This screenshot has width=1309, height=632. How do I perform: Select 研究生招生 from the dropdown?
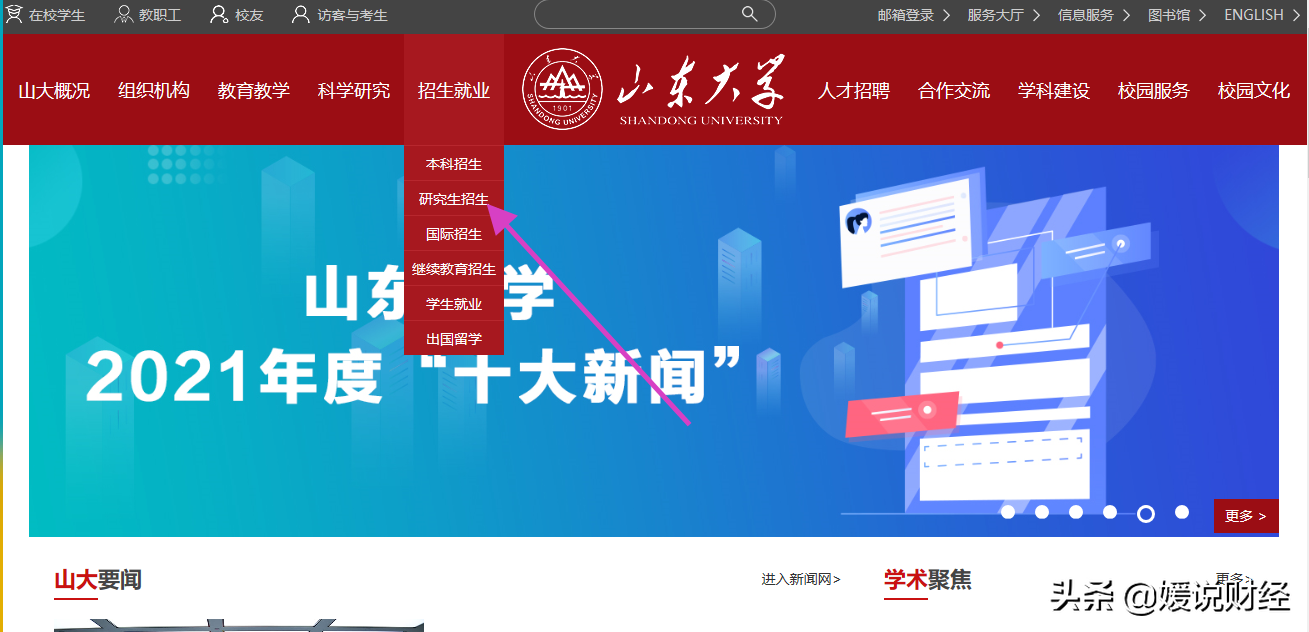452,198
